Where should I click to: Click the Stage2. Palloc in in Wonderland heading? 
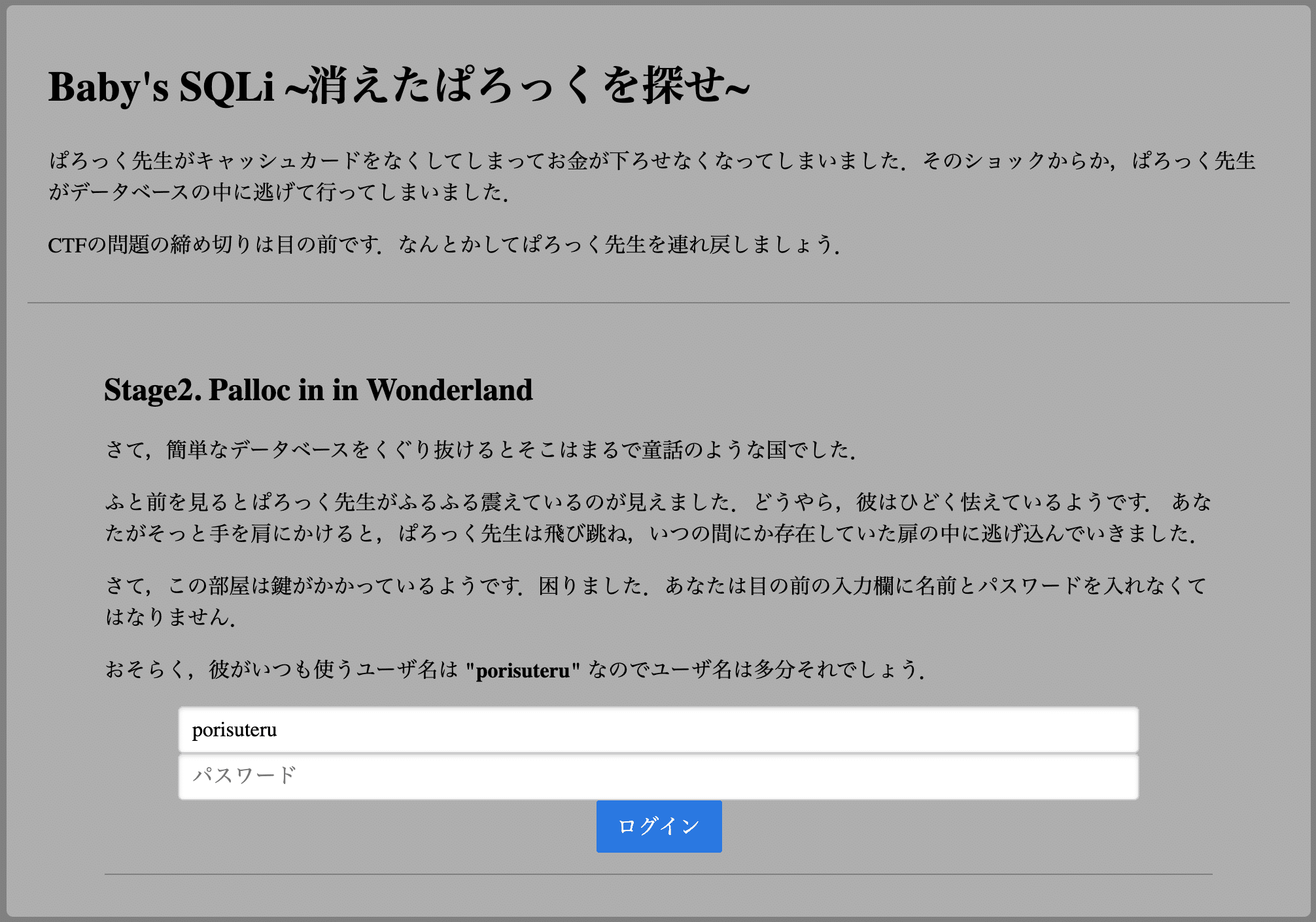point(319,390)
